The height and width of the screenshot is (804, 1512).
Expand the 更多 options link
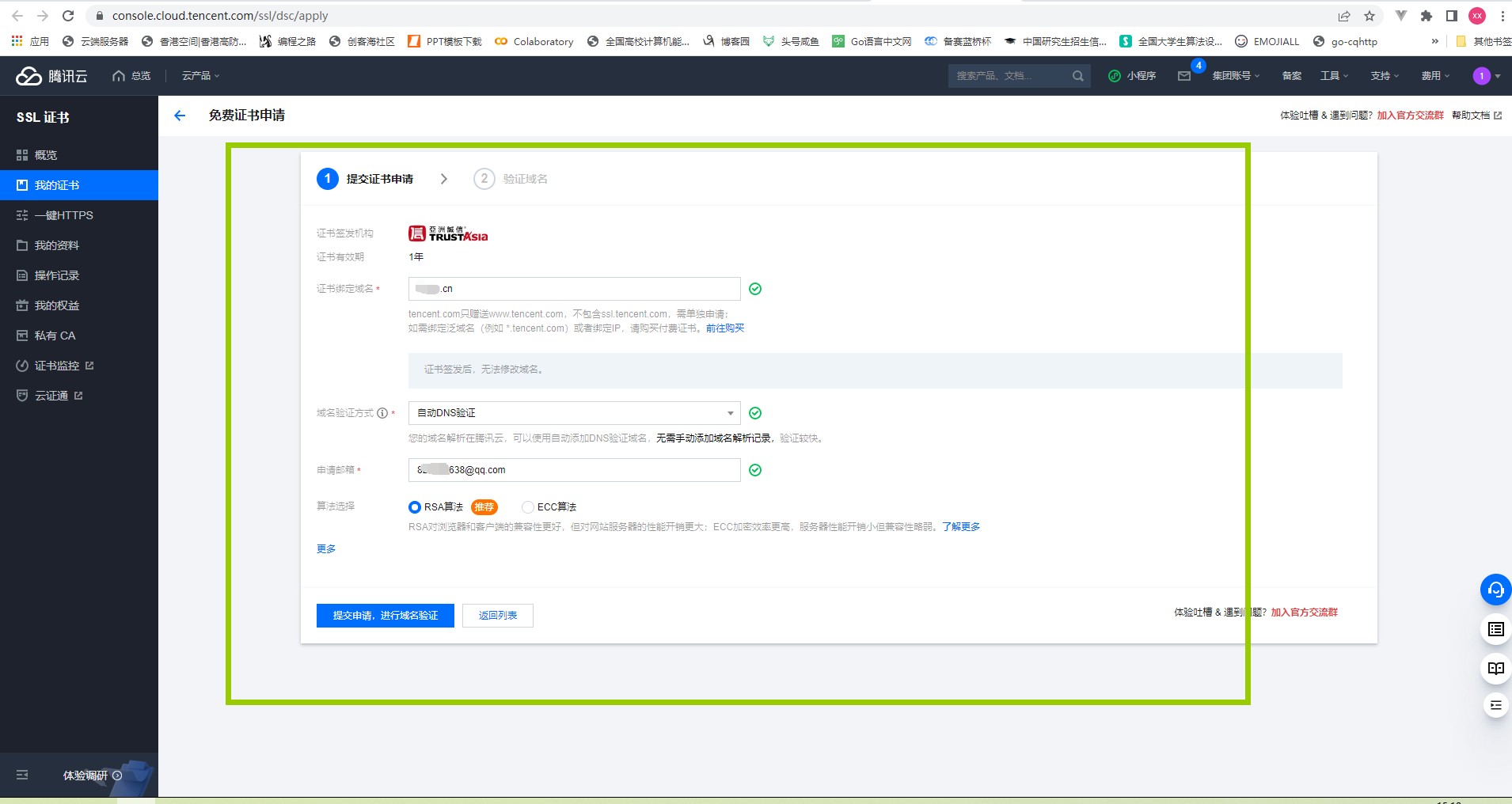[326, 549]
